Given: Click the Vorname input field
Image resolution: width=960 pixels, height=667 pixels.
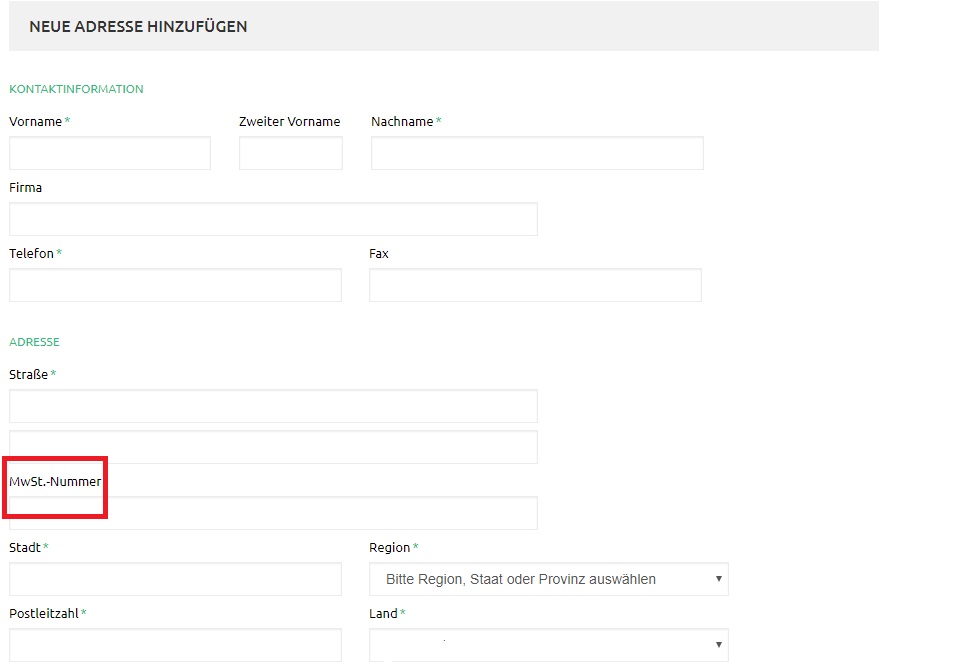Looking at the screenshot, I should click(x=110, y=153).
